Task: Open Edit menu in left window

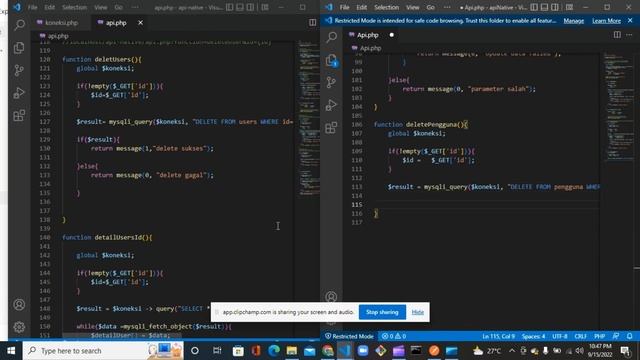Action: 49,7
